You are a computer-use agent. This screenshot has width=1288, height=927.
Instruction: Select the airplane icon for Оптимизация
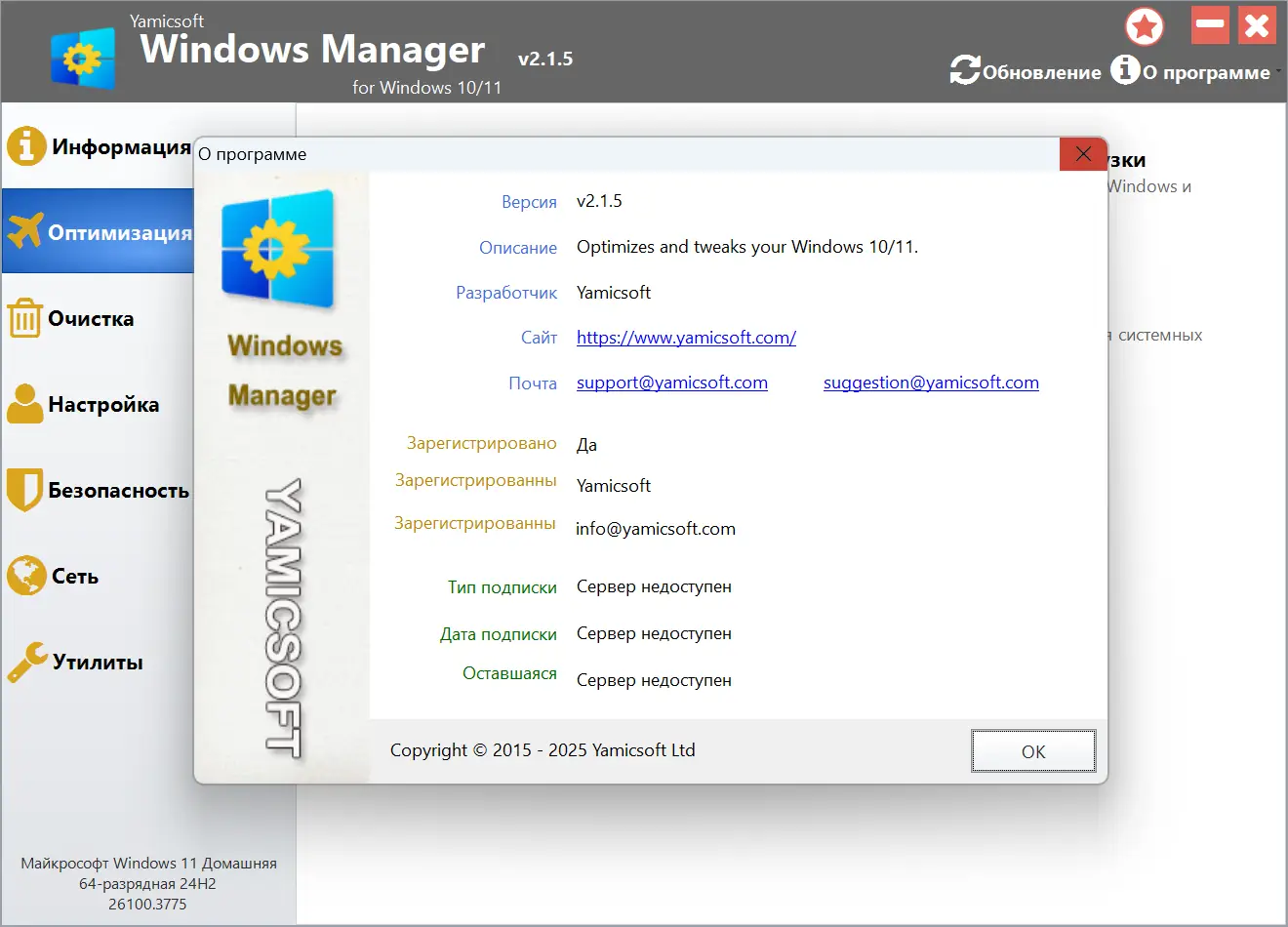[25, 231]
